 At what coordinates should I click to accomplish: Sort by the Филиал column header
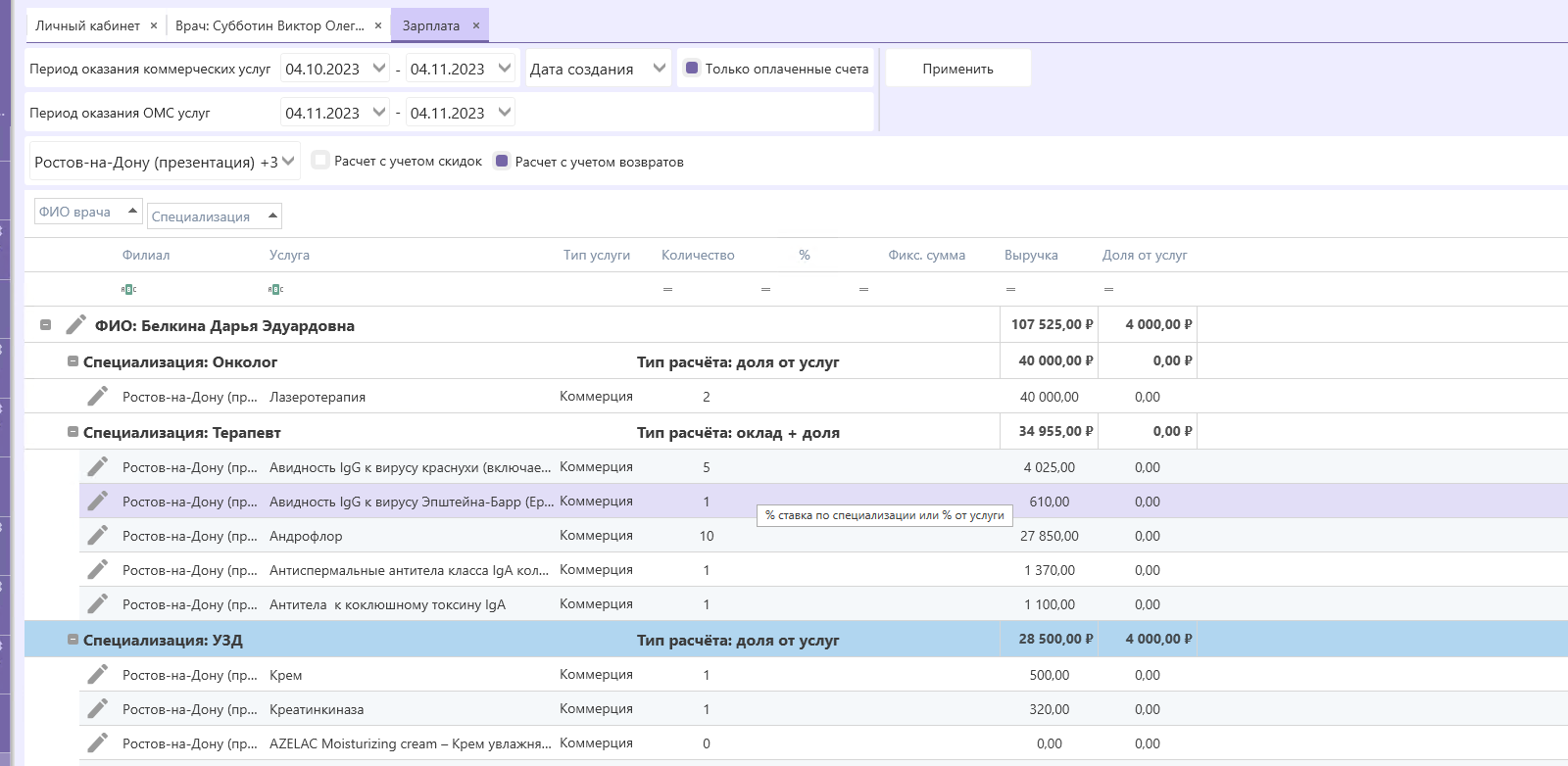click(x=146, y=255)
